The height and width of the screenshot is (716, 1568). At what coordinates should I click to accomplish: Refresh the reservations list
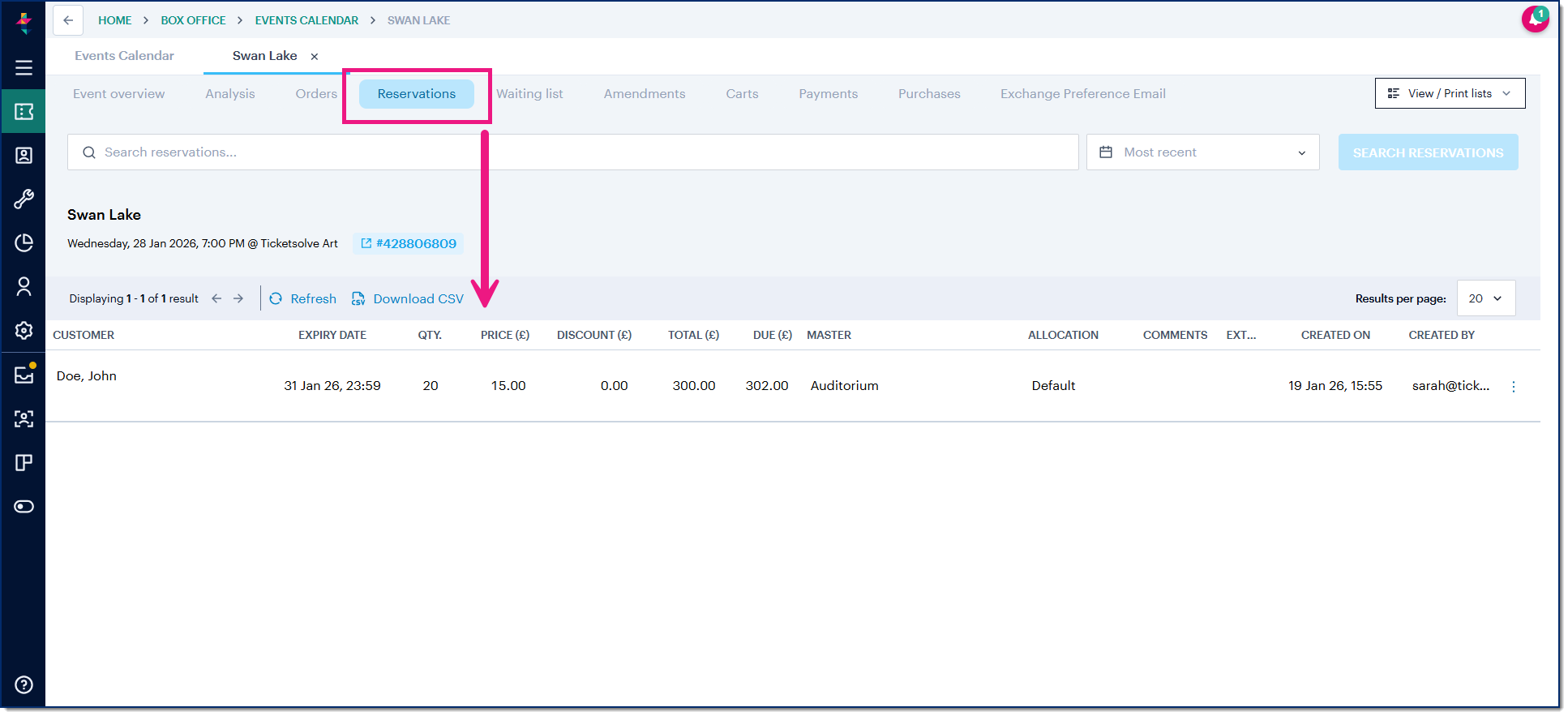302,298
